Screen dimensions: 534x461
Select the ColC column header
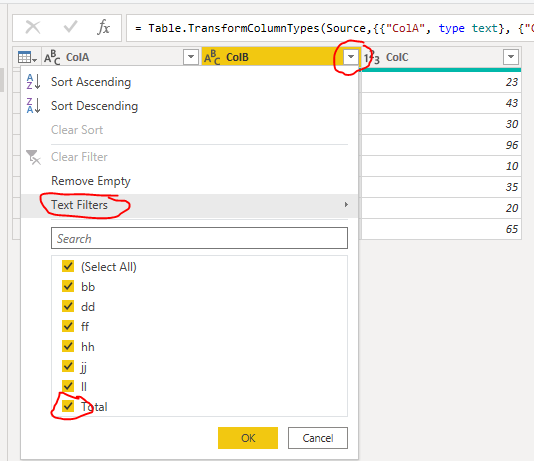coord(441,57)
